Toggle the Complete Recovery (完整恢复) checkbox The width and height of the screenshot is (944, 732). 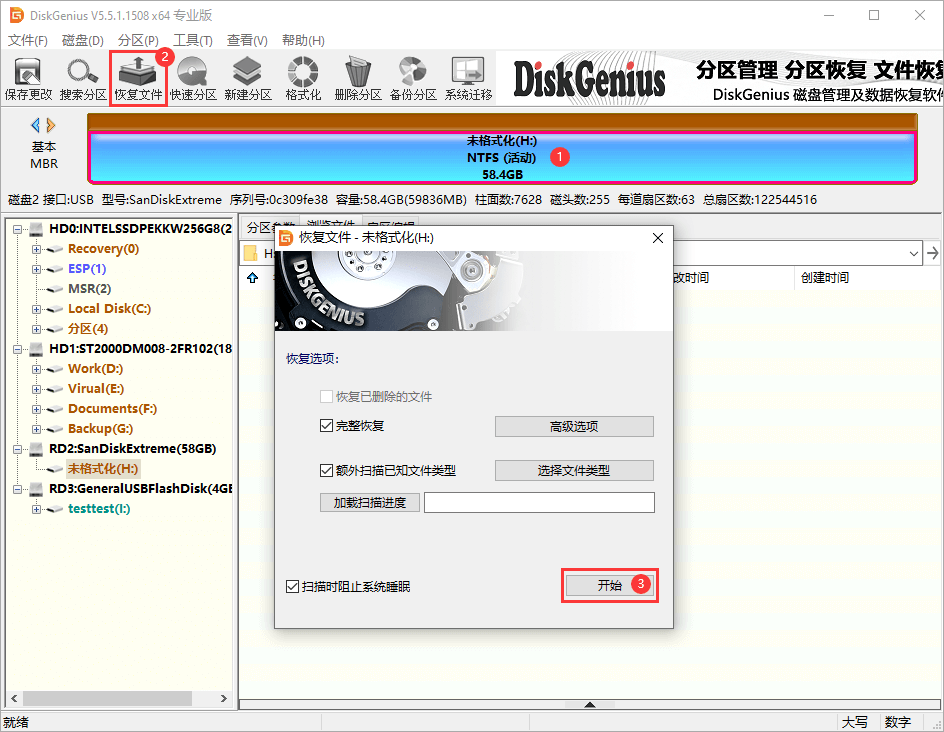(326, 426)
